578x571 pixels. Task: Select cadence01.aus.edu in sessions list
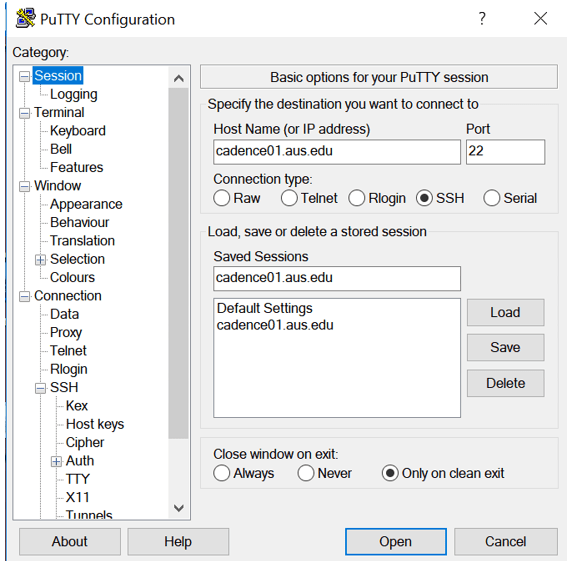275,325
